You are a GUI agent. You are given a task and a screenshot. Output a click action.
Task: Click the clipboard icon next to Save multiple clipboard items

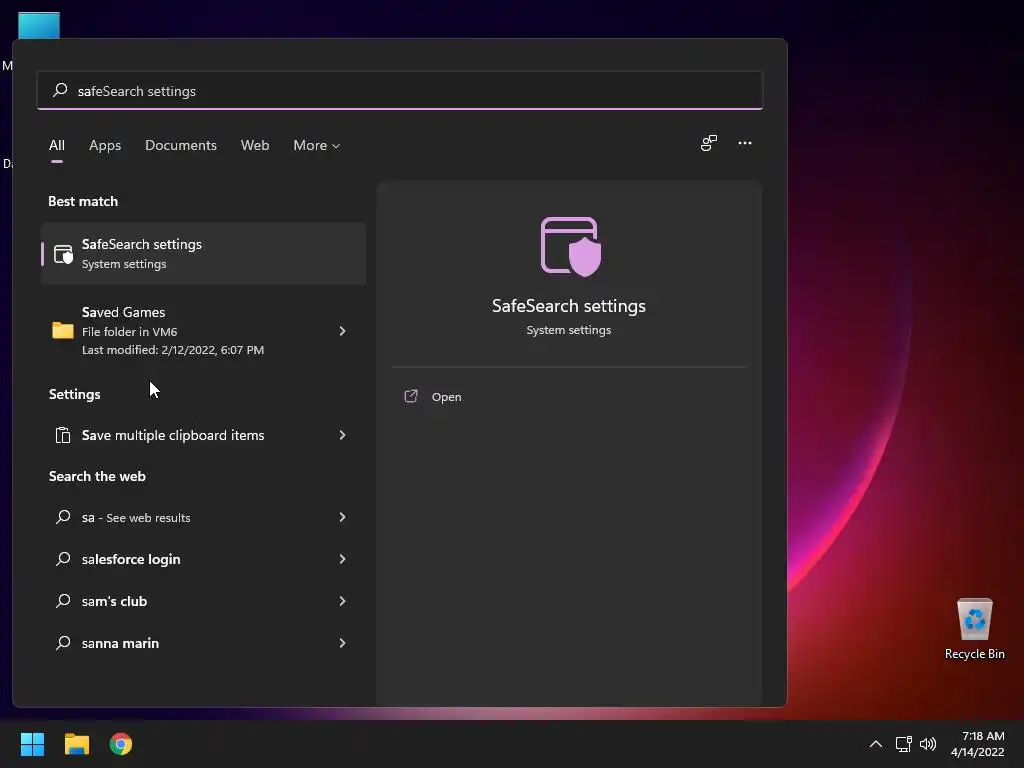[63, 435]
